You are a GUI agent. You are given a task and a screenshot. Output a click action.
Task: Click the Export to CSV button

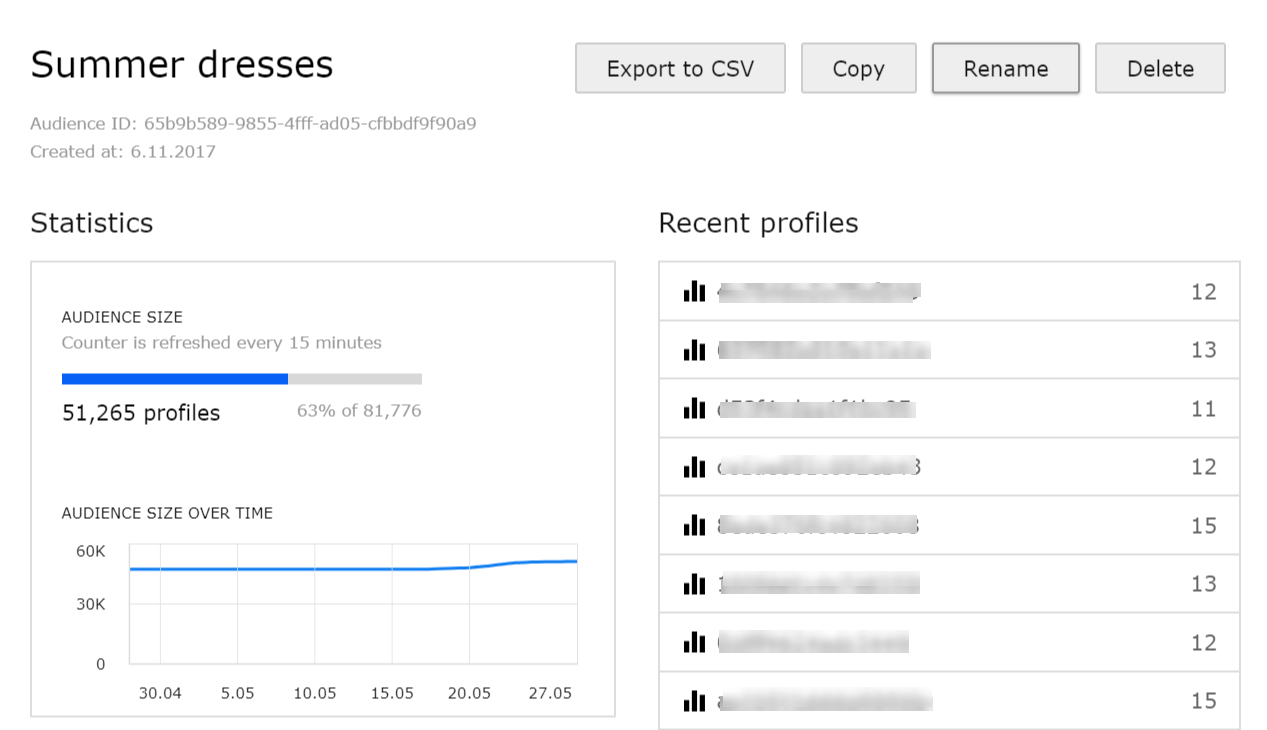[x=680, y=68]
